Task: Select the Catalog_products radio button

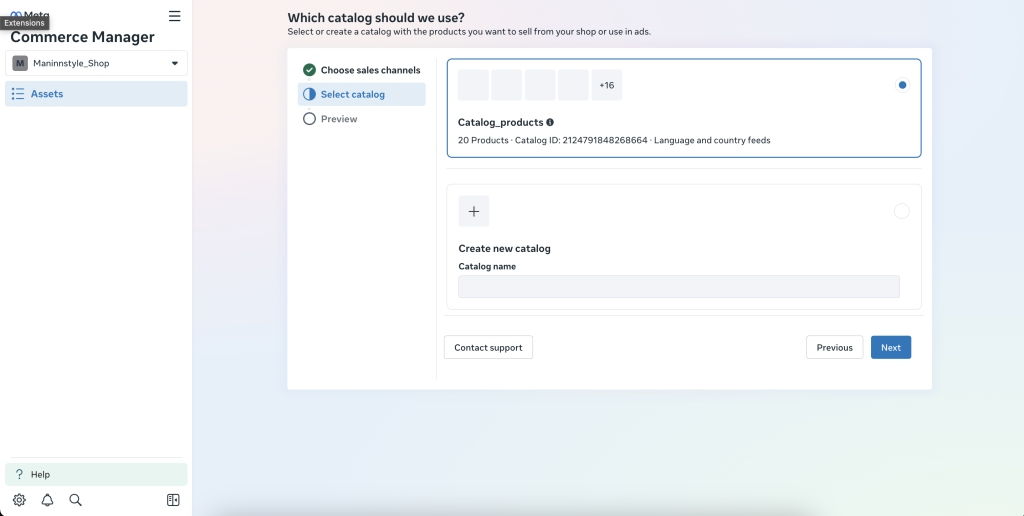Action: (x=902, y=85)
